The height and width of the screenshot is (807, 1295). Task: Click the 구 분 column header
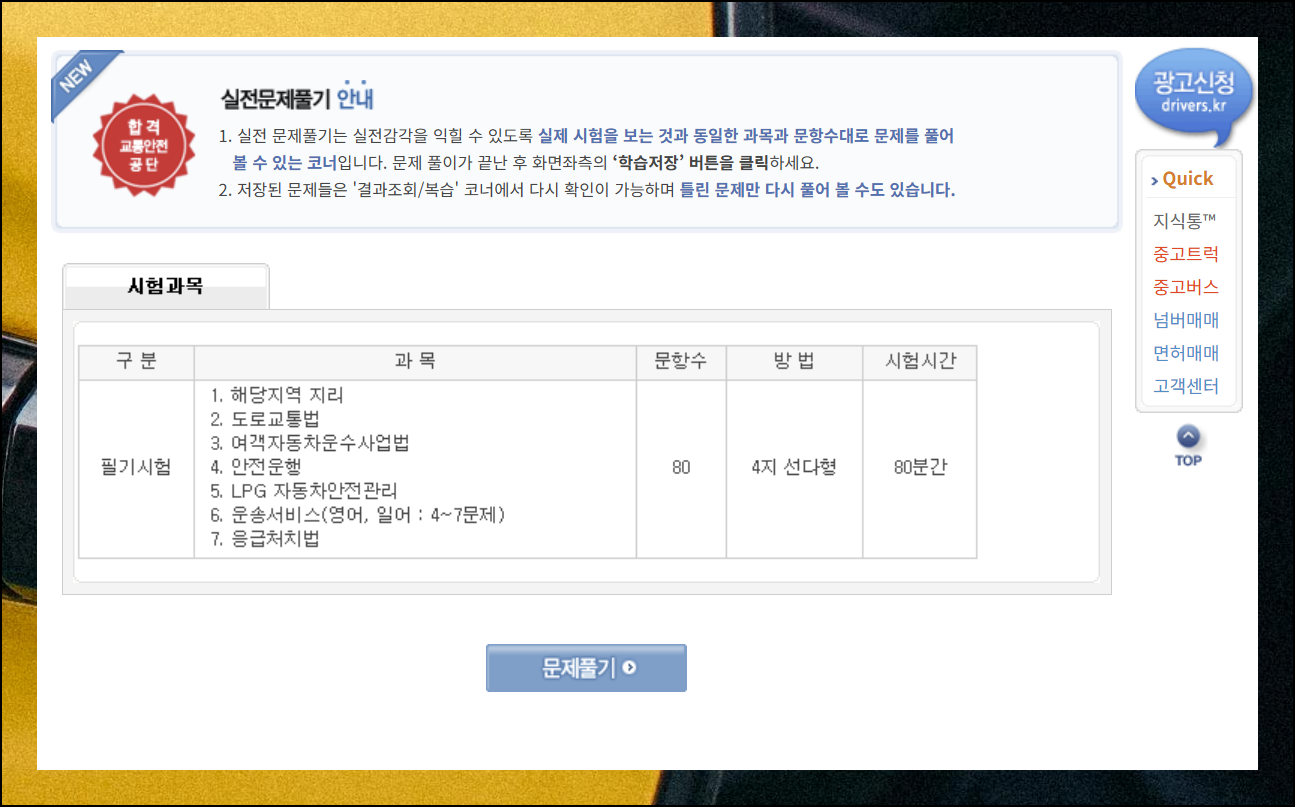tap(137, 363)
